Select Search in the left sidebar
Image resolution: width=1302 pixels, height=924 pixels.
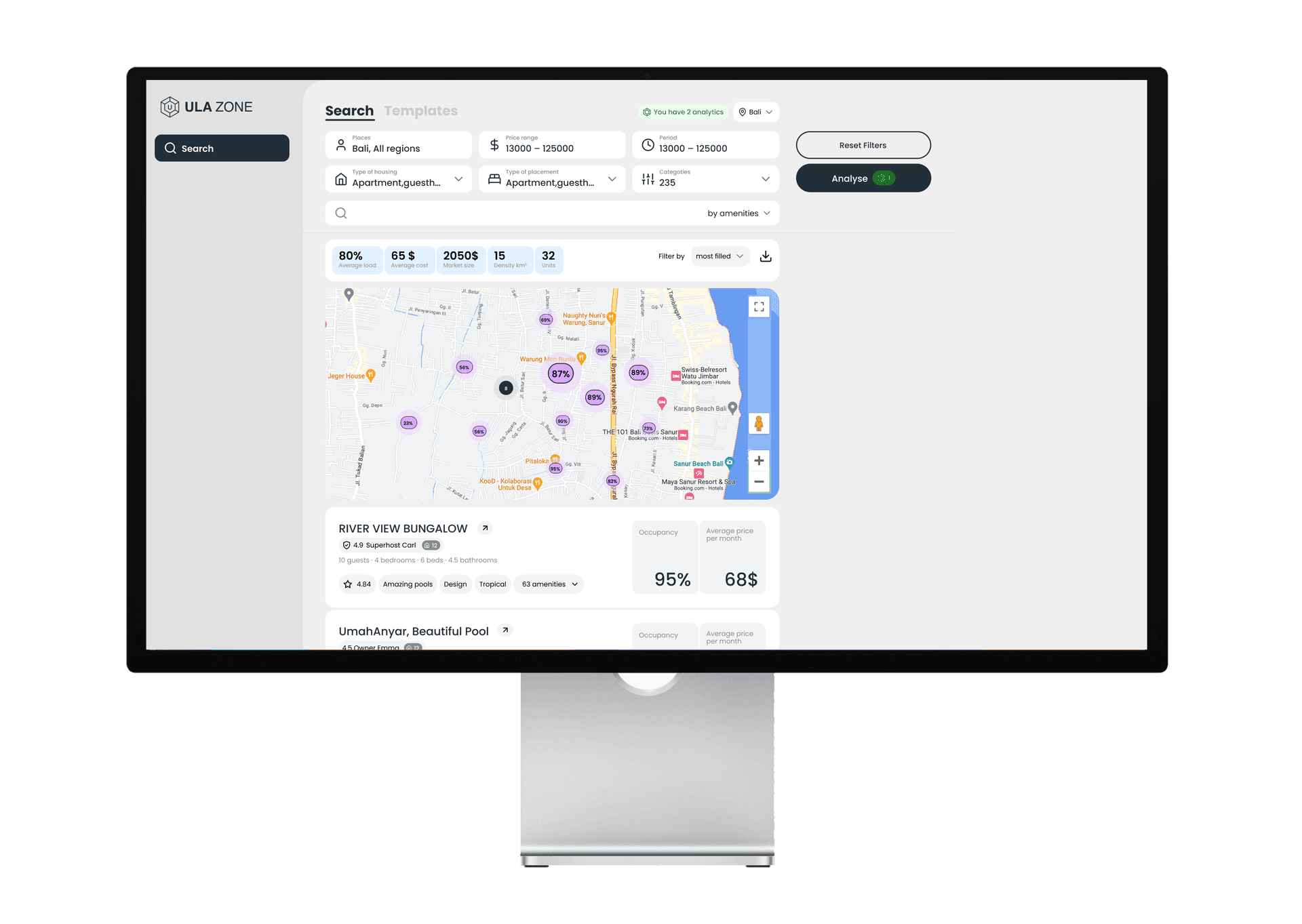click(x=222, y=148)
